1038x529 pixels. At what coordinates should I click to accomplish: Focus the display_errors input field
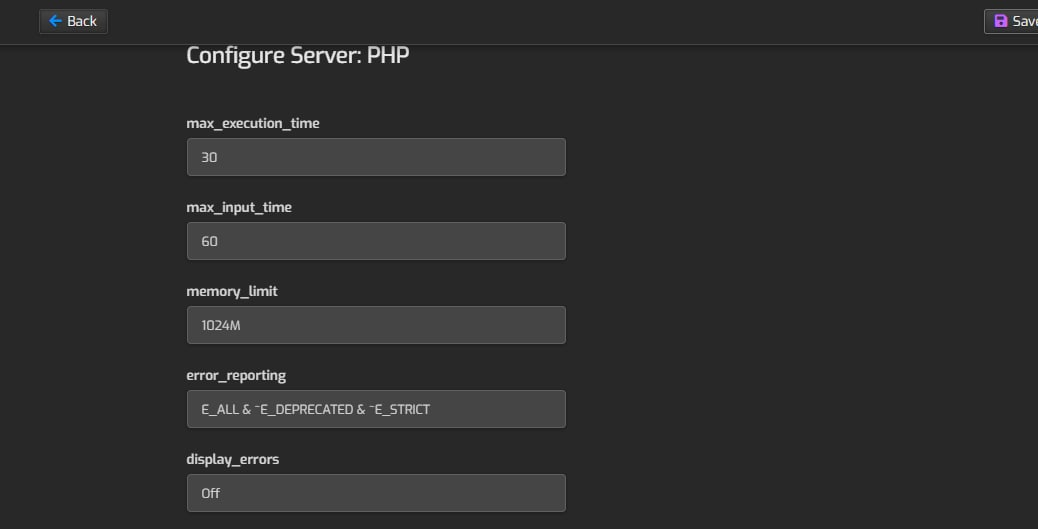376,493
